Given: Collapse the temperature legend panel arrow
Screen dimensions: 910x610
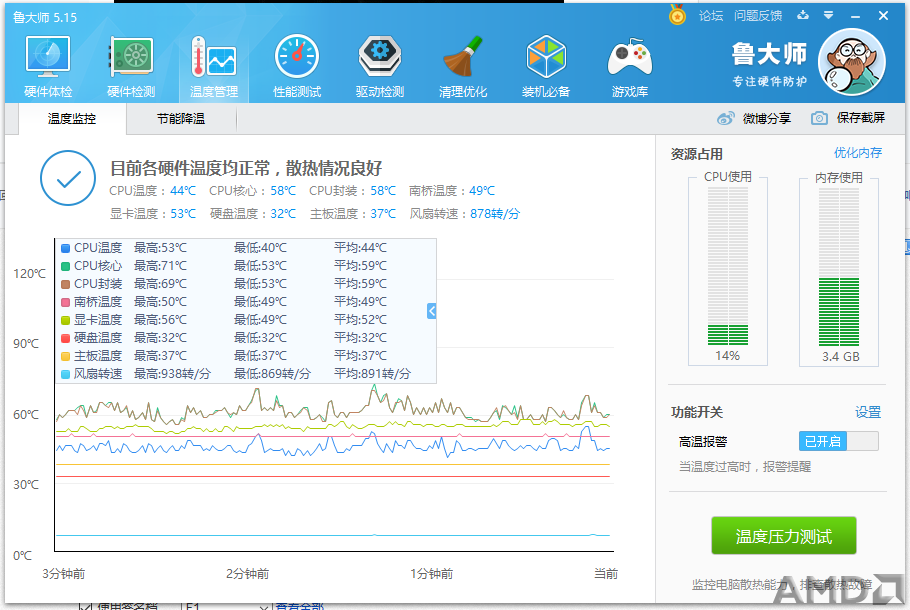Looking at the screenshot, I should pos(431,311).
